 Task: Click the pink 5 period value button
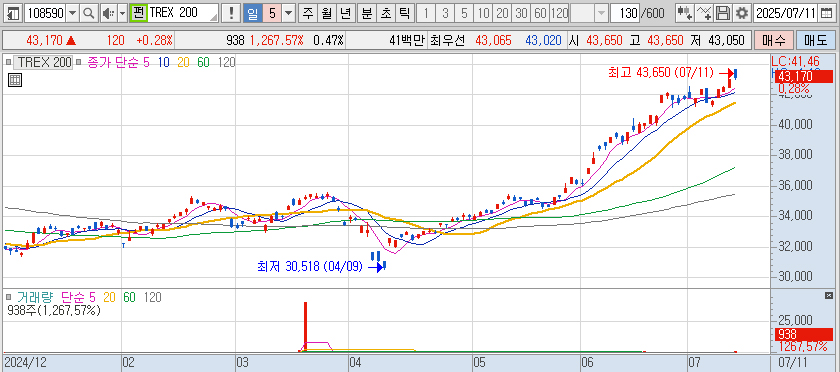[272, 13]
